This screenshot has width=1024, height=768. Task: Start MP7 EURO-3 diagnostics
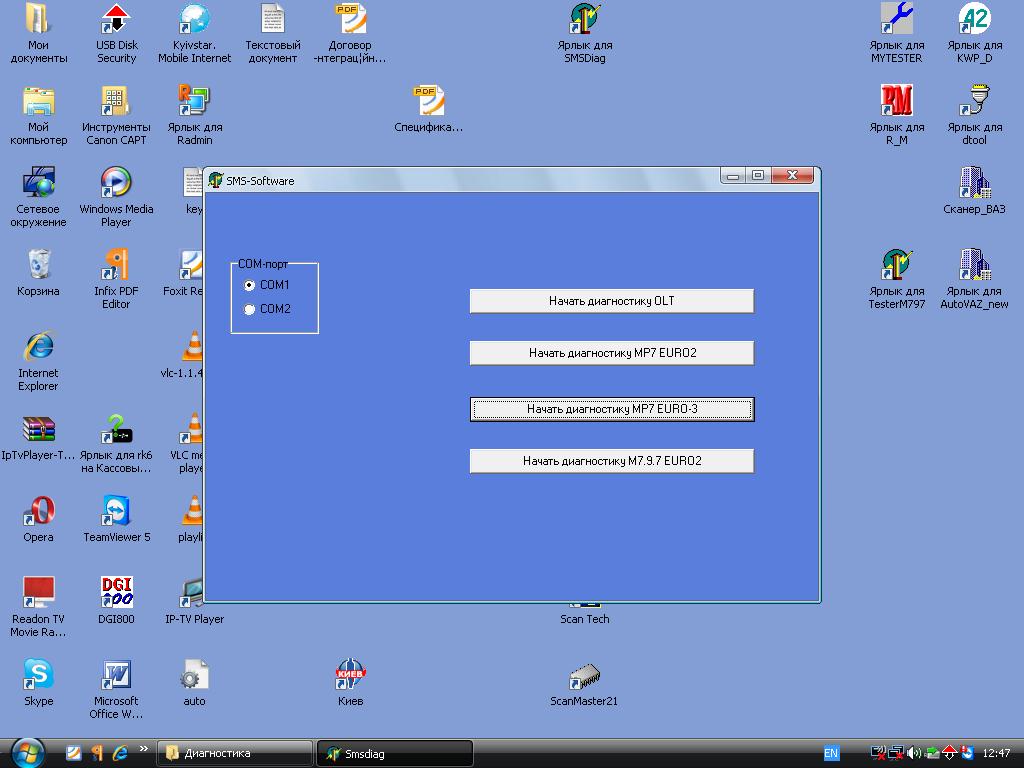(x=612, y=409)
